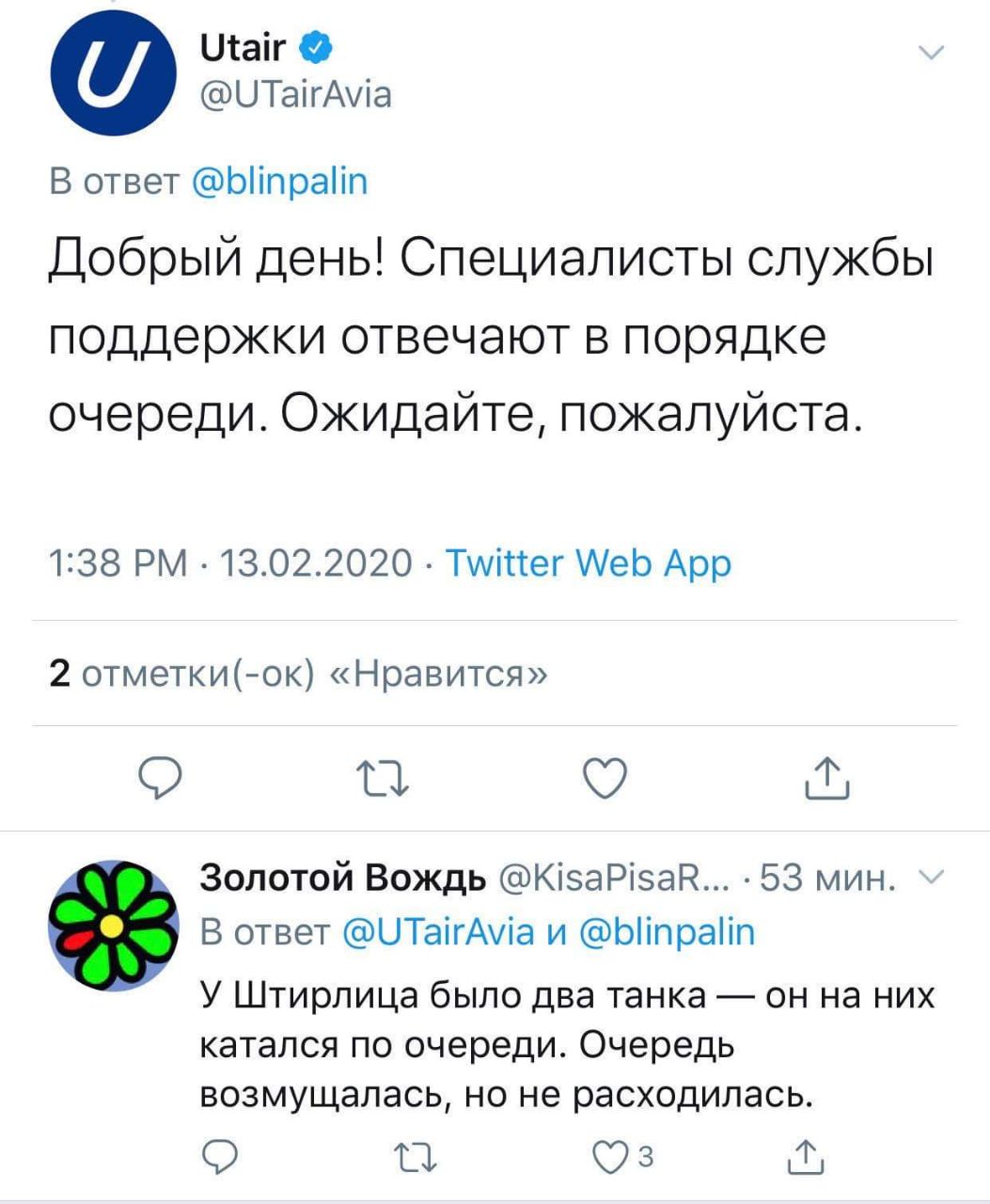Open the Золотой Вождь profile name

coord(343,878)
